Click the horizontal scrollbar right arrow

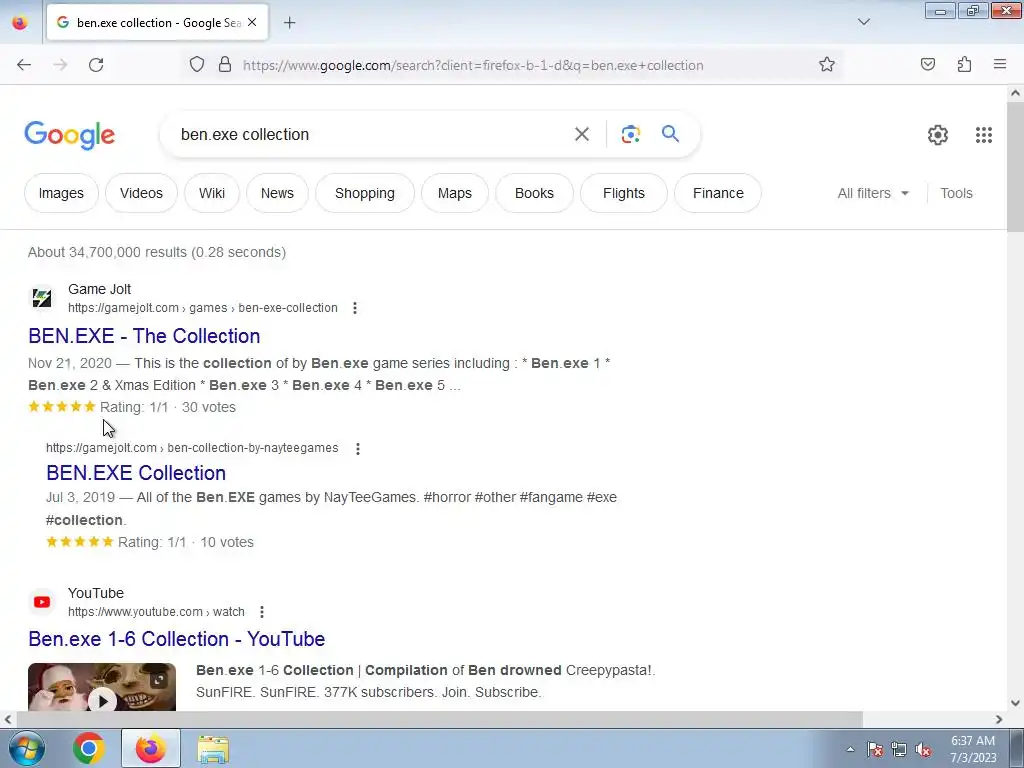tap(999, 719)
